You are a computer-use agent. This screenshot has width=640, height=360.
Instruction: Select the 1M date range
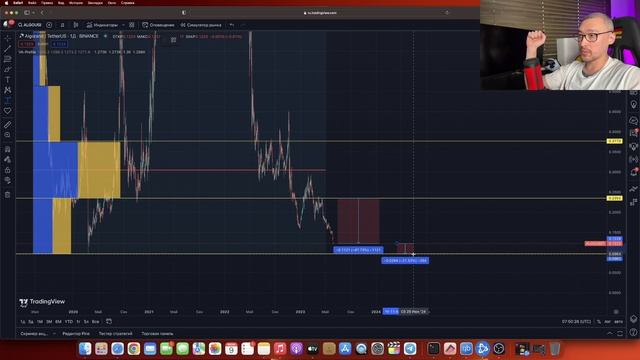click(x=40, y=322)
